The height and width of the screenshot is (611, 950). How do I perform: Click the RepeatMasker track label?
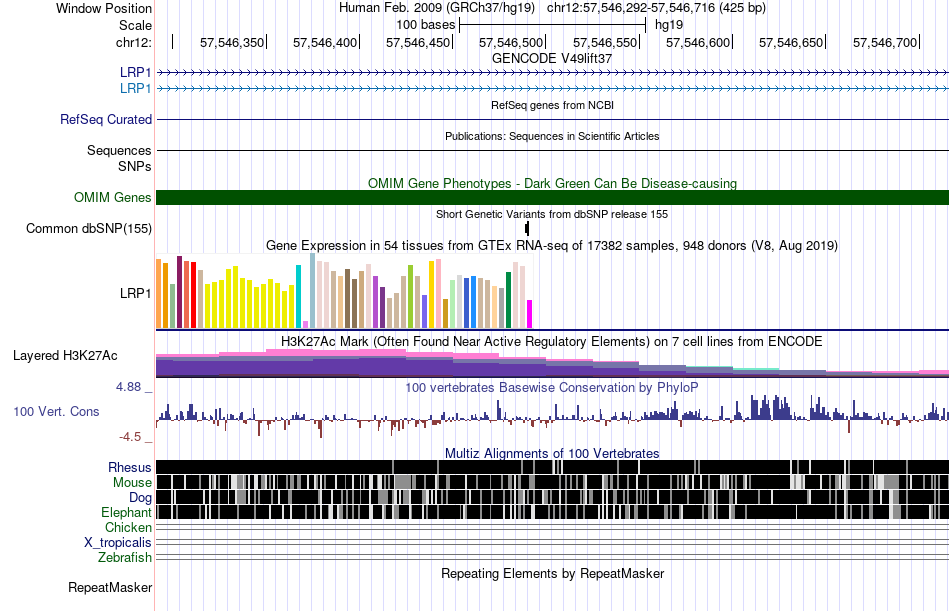(x=110, y=587)
